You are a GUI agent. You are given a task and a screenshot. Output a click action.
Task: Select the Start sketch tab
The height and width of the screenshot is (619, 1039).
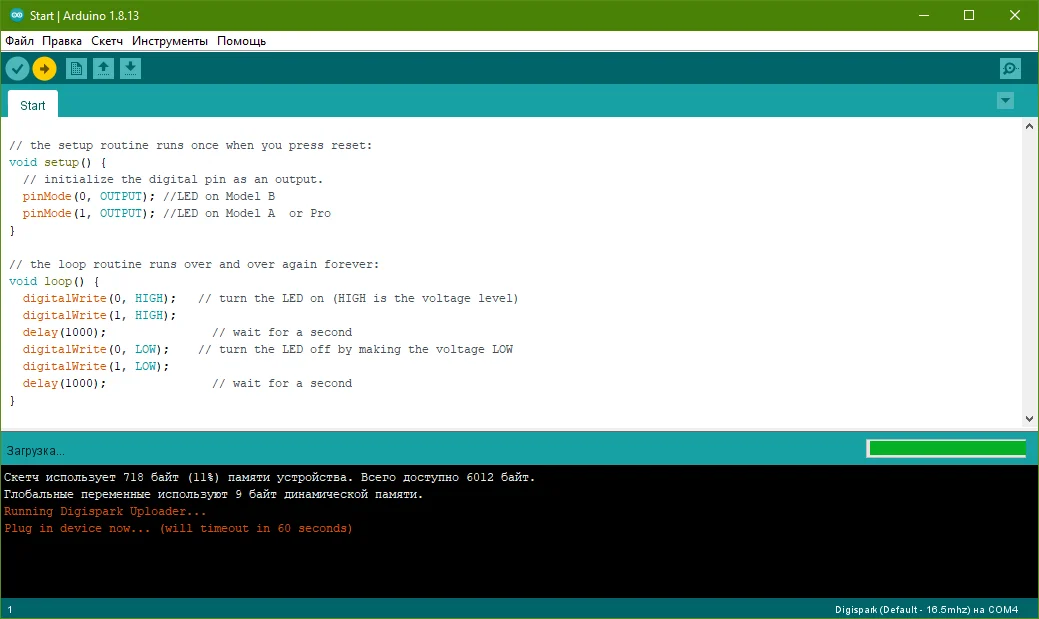[x=32, y=105]
